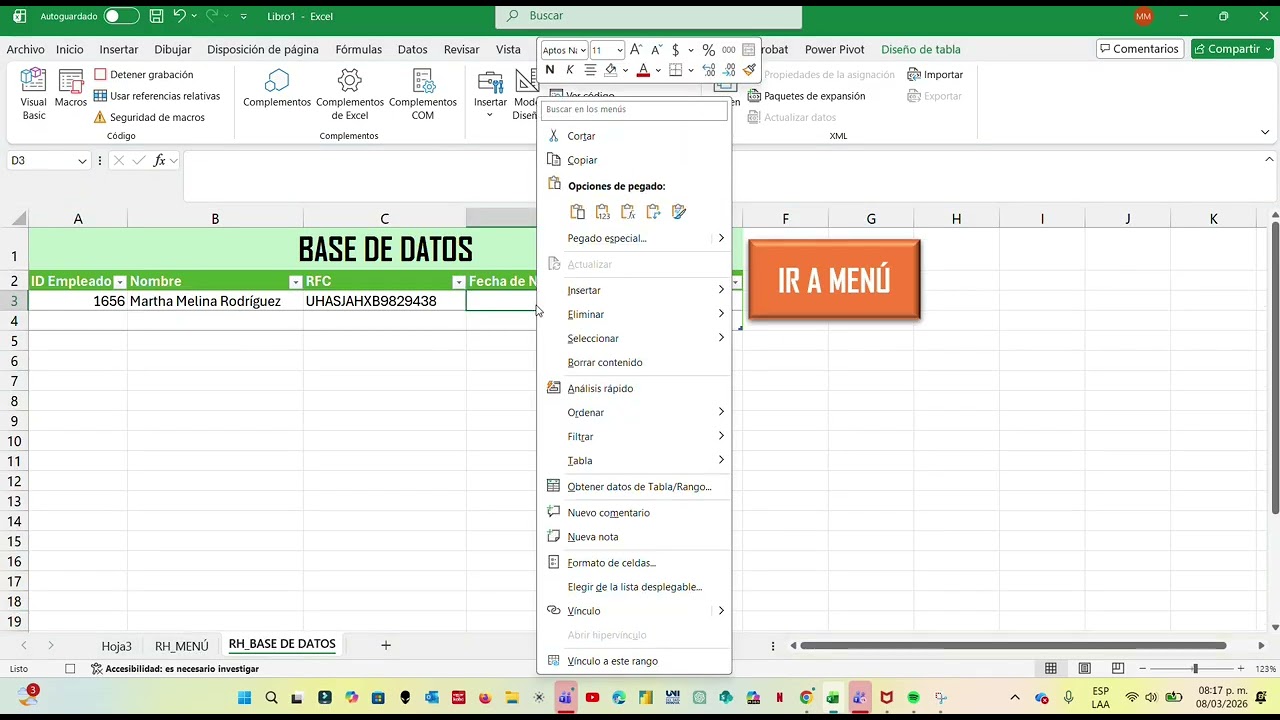Toggle Usar referencias relativas
Image resolution: width=1280 pixels, height=720 pixels.
coord(157,96)
